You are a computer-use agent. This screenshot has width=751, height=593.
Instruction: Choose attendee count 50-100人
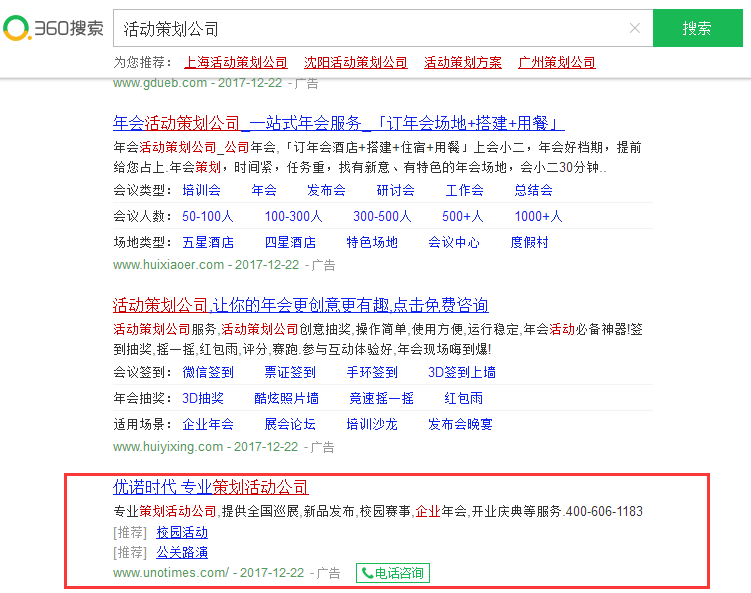(208, 217)
